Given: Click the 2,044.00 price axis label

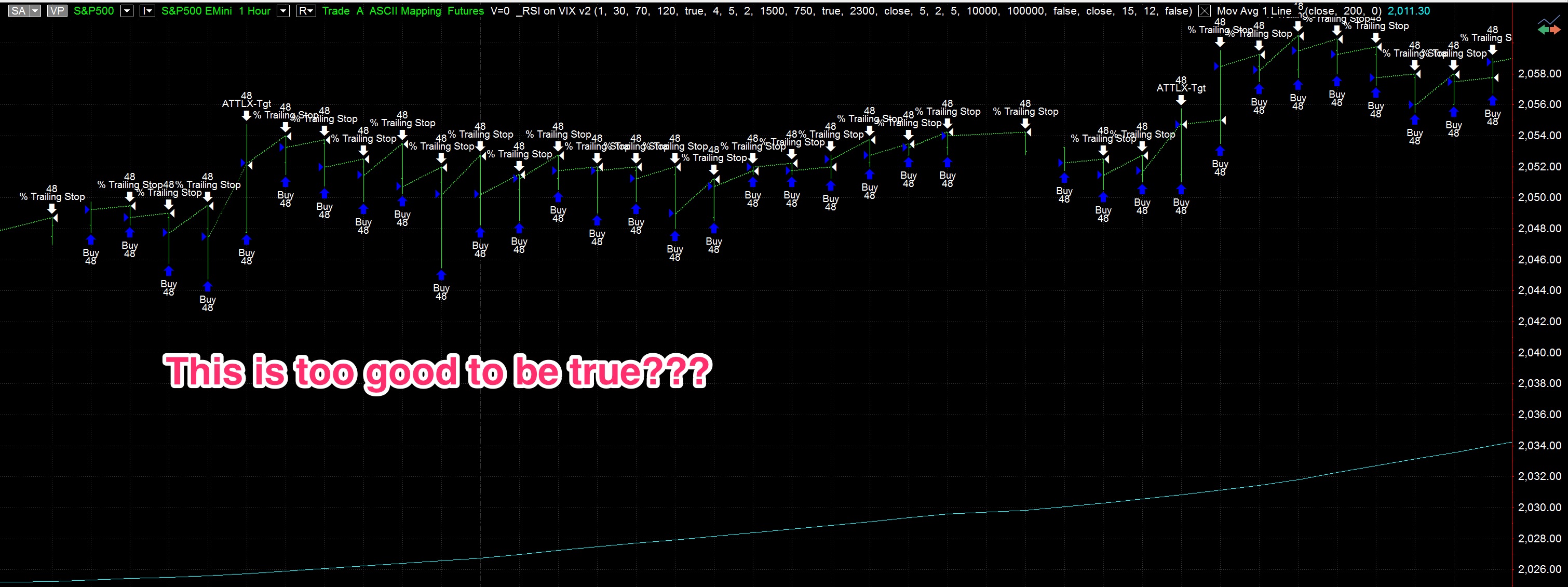Looking at the screenshot, I should point(1539,290).
